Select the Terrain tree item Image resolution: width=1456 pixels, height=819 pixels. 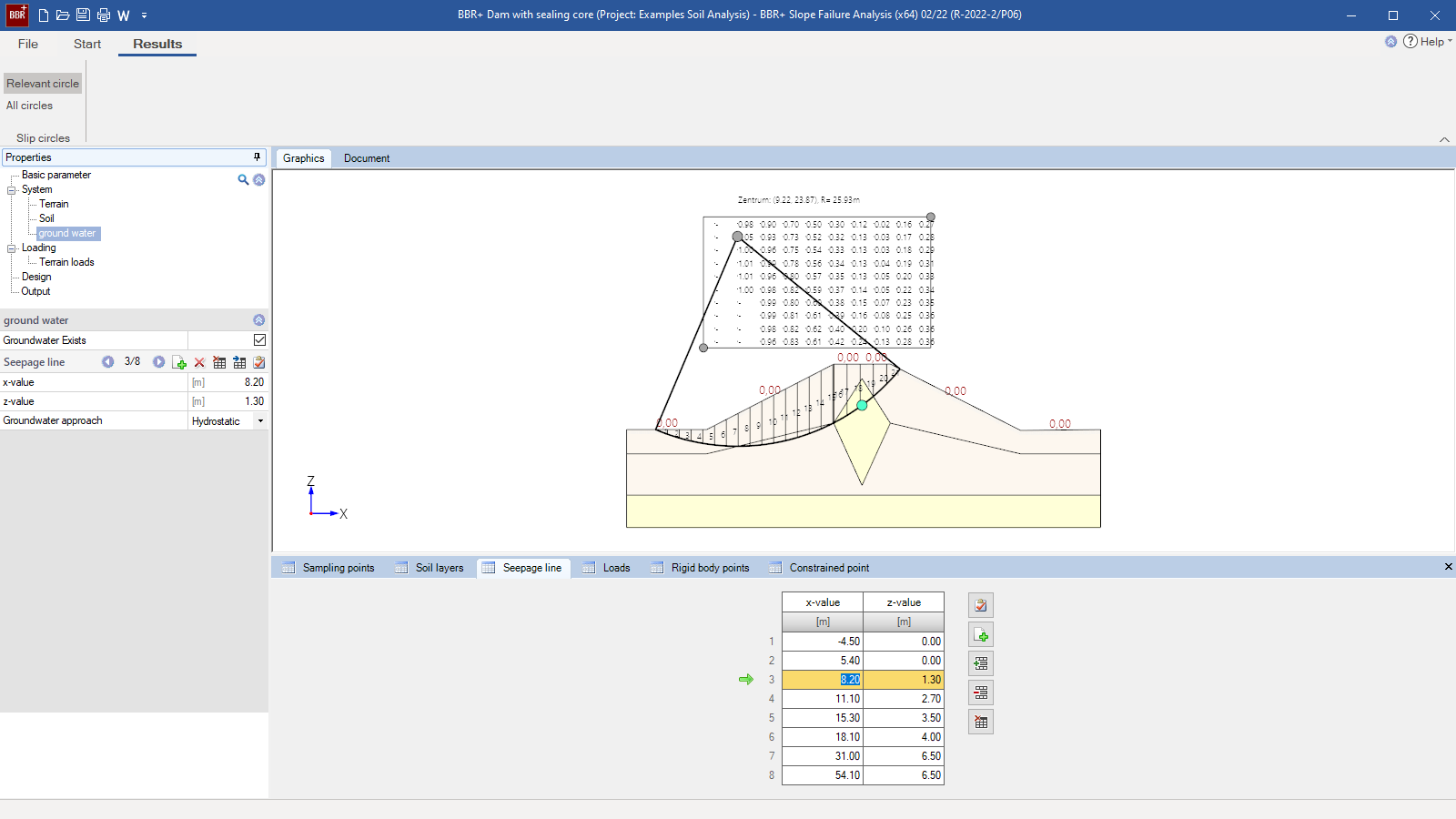click(x=54, y=204)
